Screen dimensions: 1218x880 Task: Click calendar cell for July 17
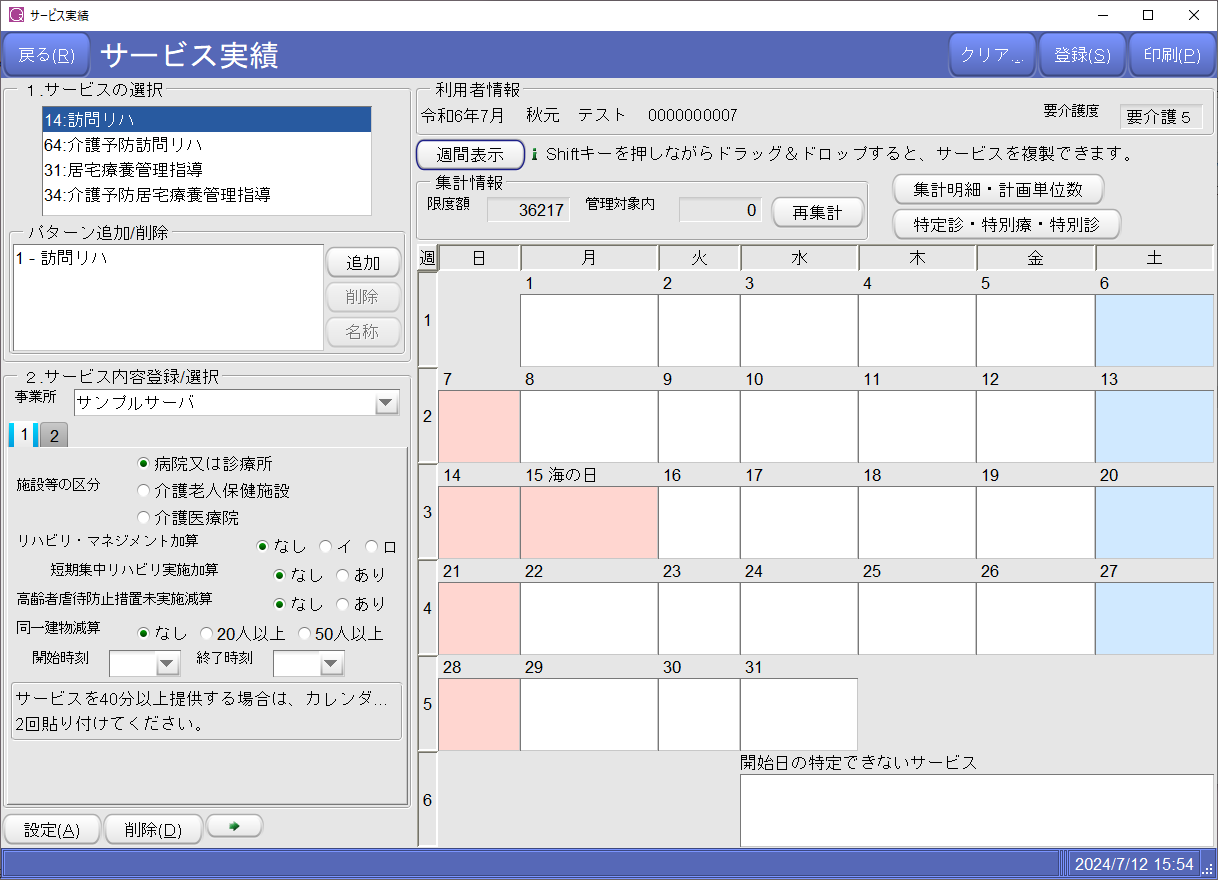coord(798,522)
